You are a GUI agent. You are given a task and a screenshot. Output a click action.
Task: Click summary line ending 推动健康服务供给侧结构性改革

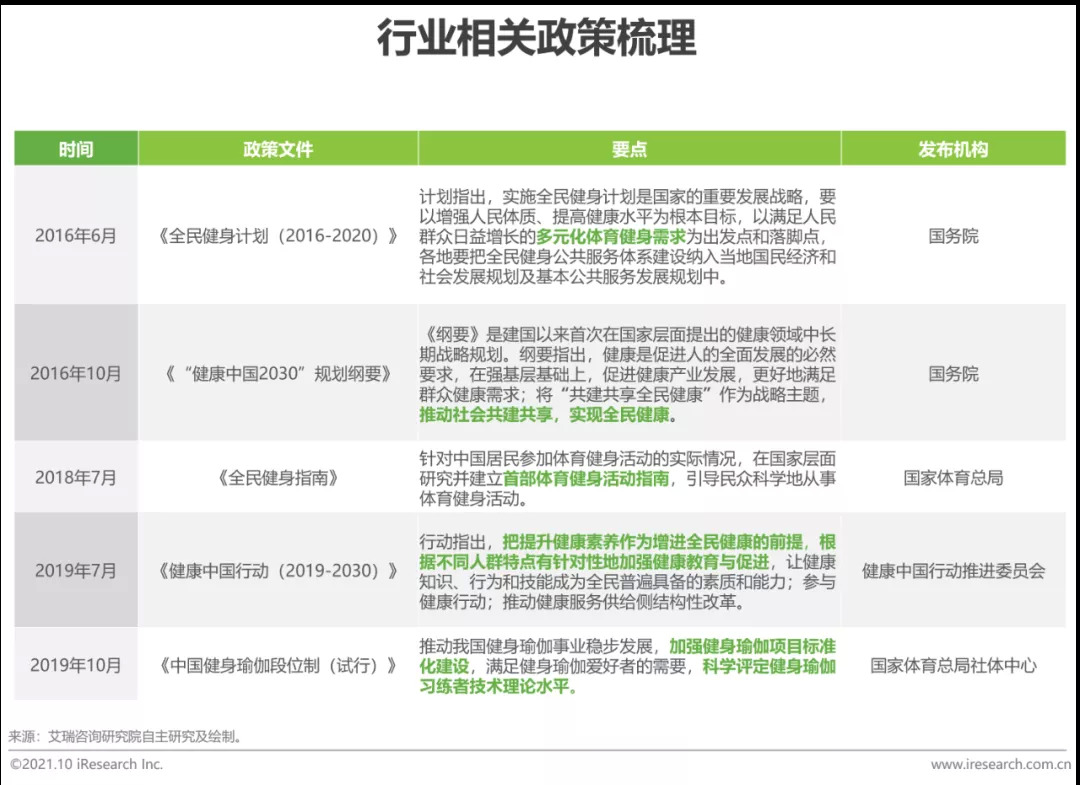coord(581,603)
